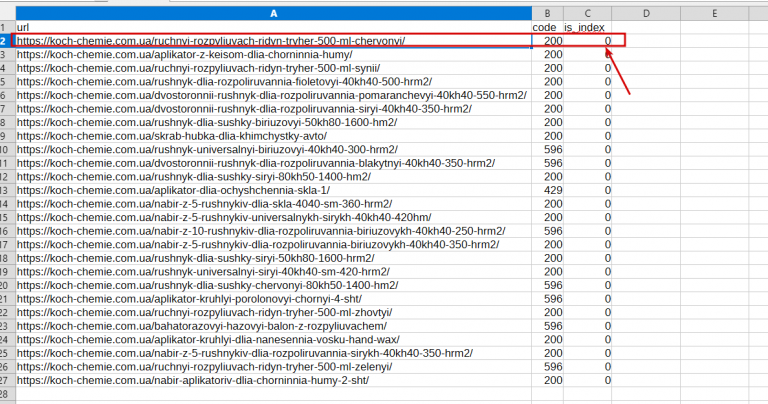768x404 pixels.
Task: Open the aplikator-kruhlyi nanesennia-vosku-hand-wax URL
Action: coord(208,339)
